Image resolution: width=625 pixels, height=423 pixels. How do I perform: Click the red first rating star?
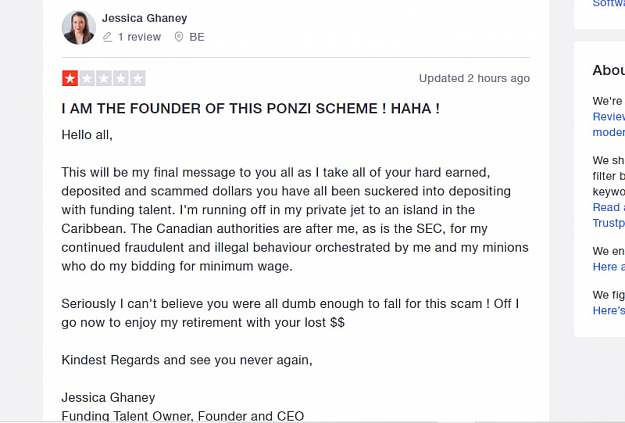point(70,78)
